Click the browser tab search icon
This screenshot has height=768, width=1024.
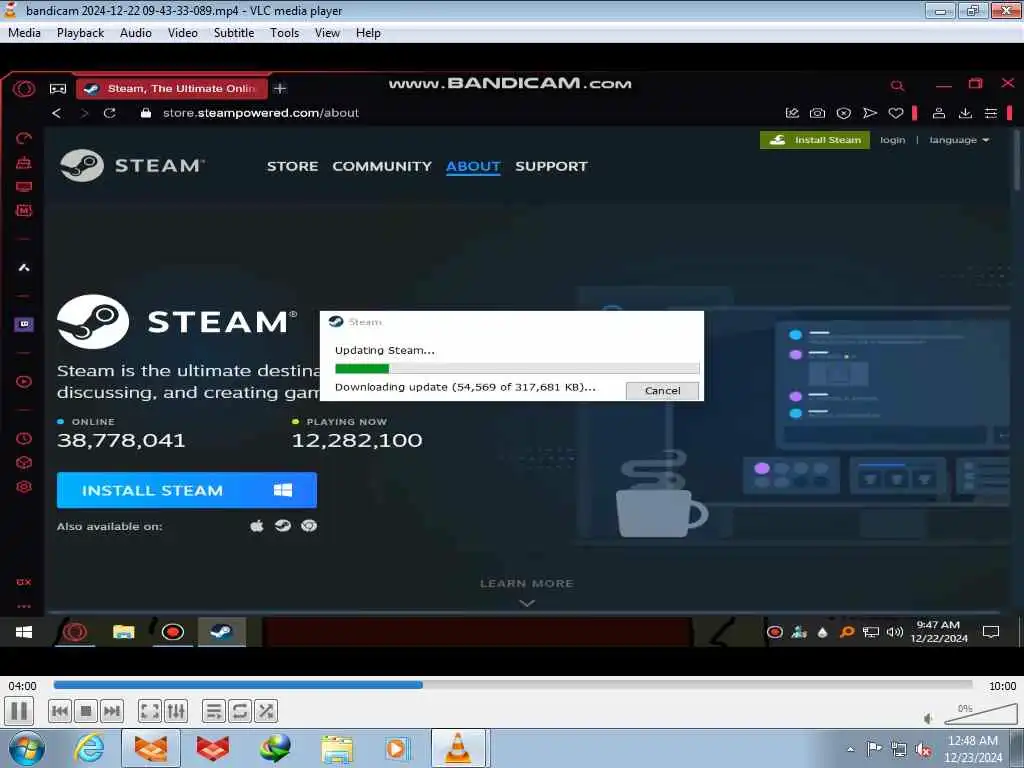(897, 86)
